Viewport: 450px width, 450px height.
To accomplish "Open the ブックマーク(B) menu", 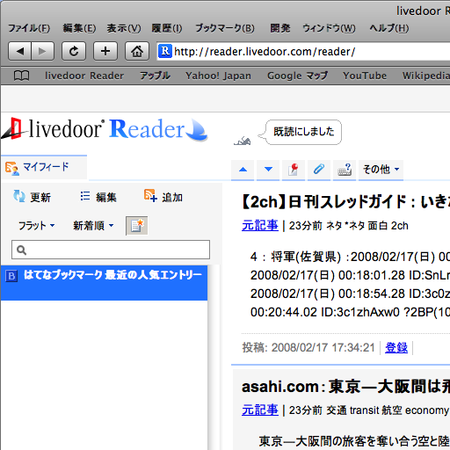I will (225, 28).
